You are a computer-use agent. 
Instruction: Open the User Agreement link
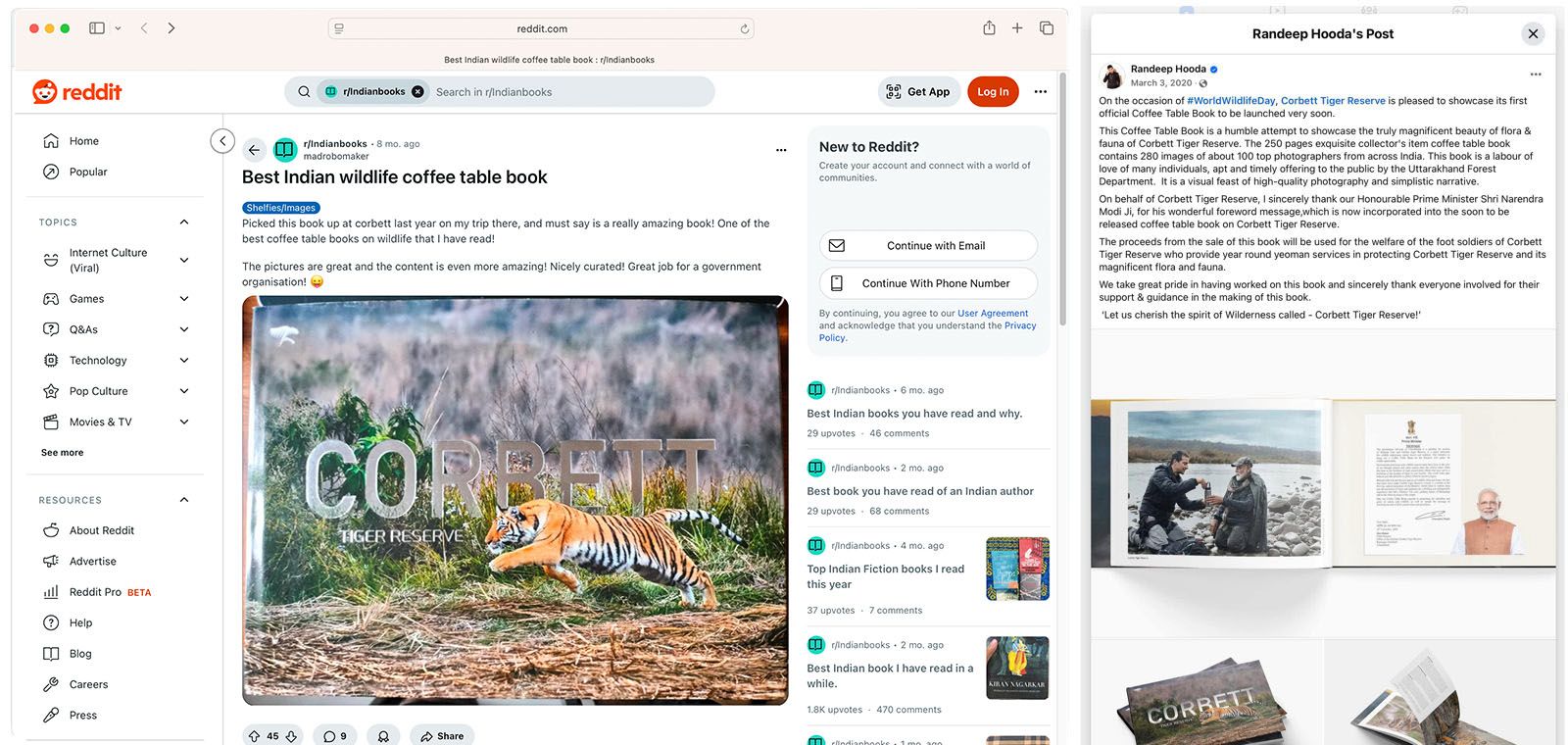993,314
